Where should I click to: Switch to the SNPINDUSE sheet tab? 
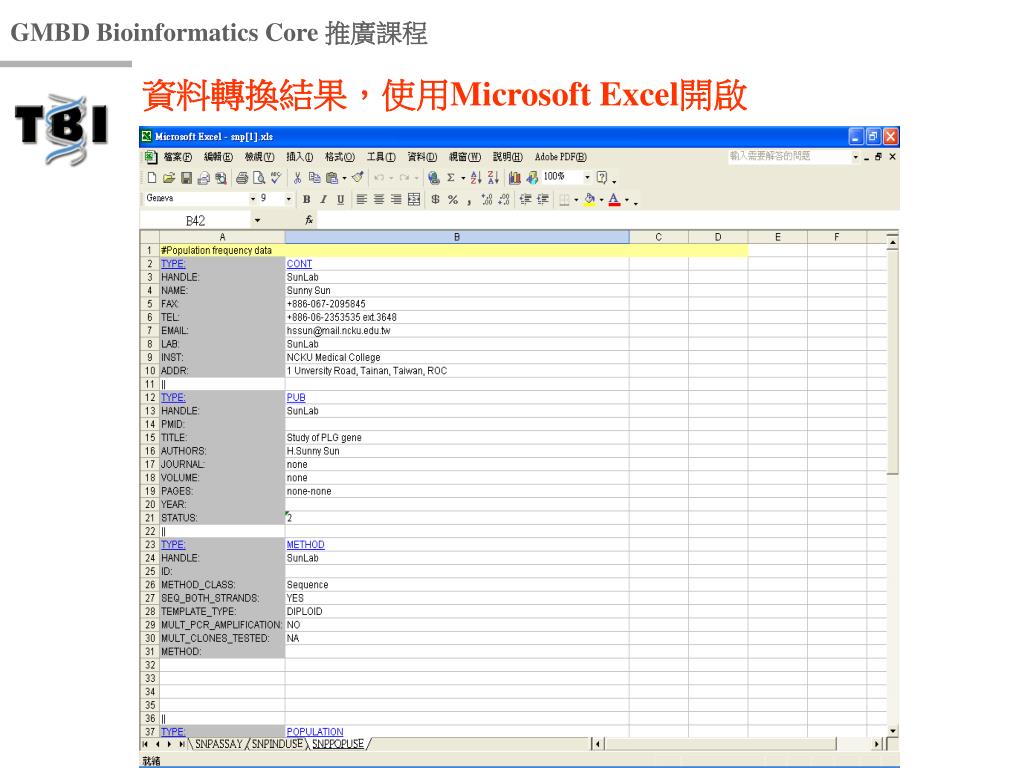[278, 744]
